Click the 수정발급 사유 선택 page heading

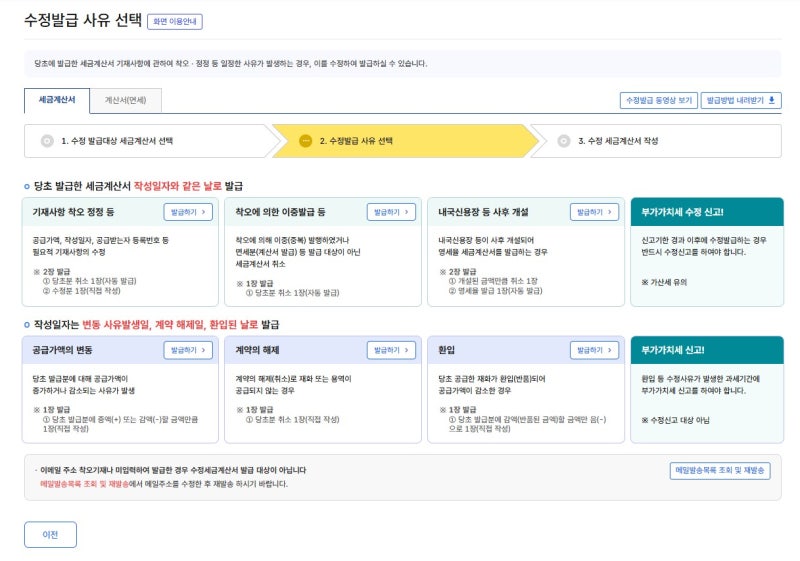(83, 20)
